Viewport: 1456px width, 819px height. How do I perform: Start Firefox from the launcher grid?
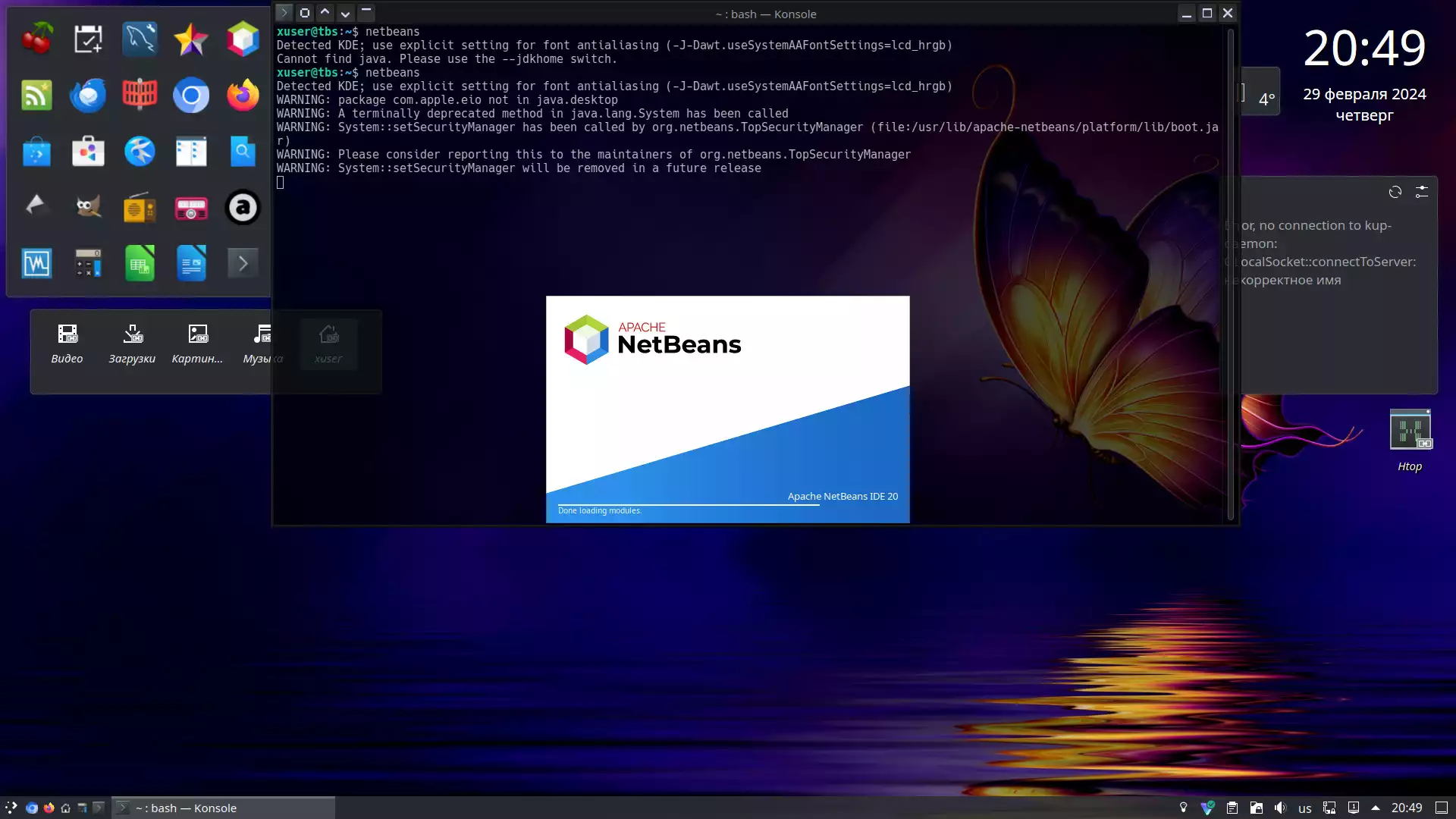click(x=243, y=96)
